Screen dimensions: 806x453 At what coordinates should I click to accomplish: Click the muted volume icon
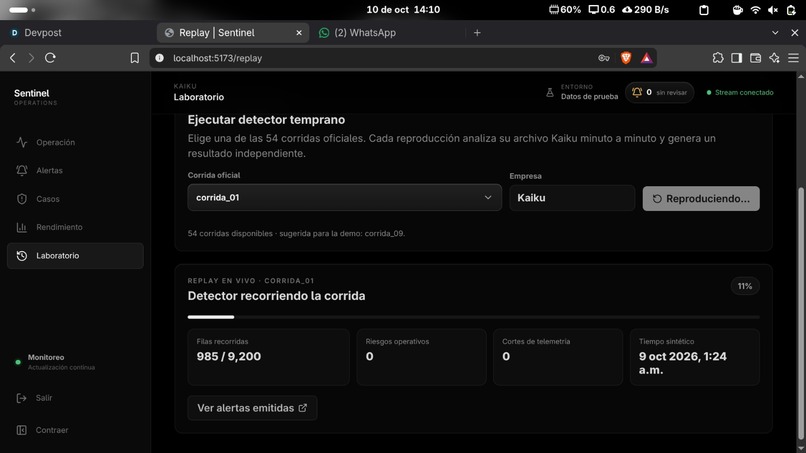(773, 10)
